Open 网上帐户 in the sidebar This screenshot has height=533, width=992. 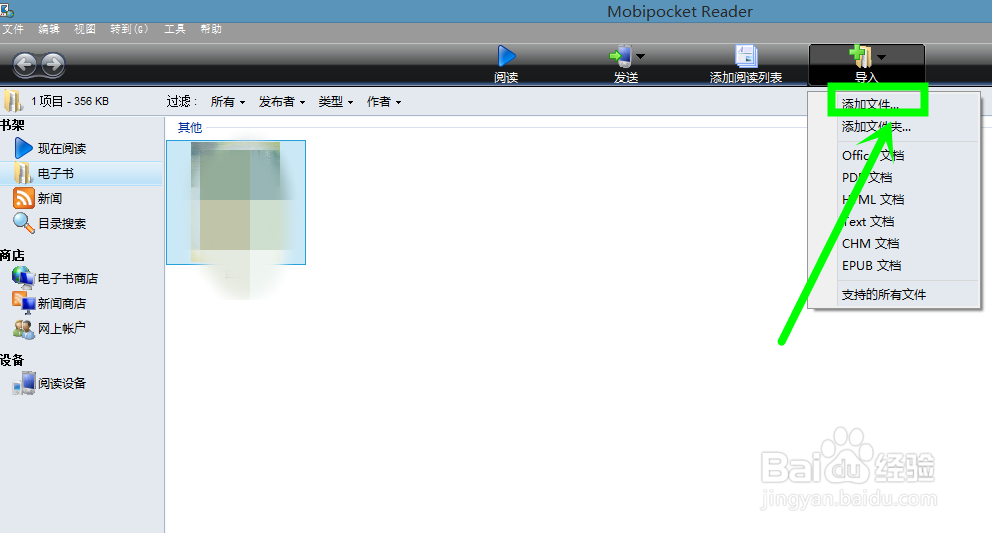[61, 329]
